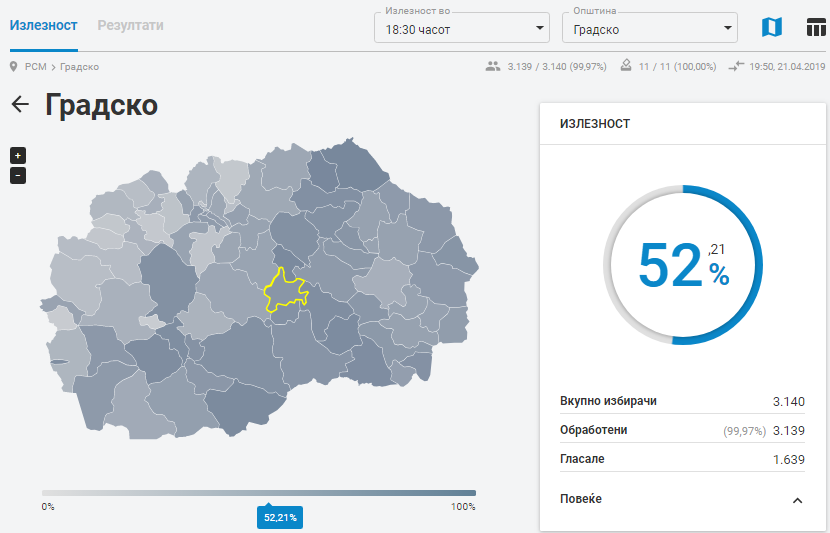Click the РСМ breadcrumb link
The image size is (830, 533).
36,67
